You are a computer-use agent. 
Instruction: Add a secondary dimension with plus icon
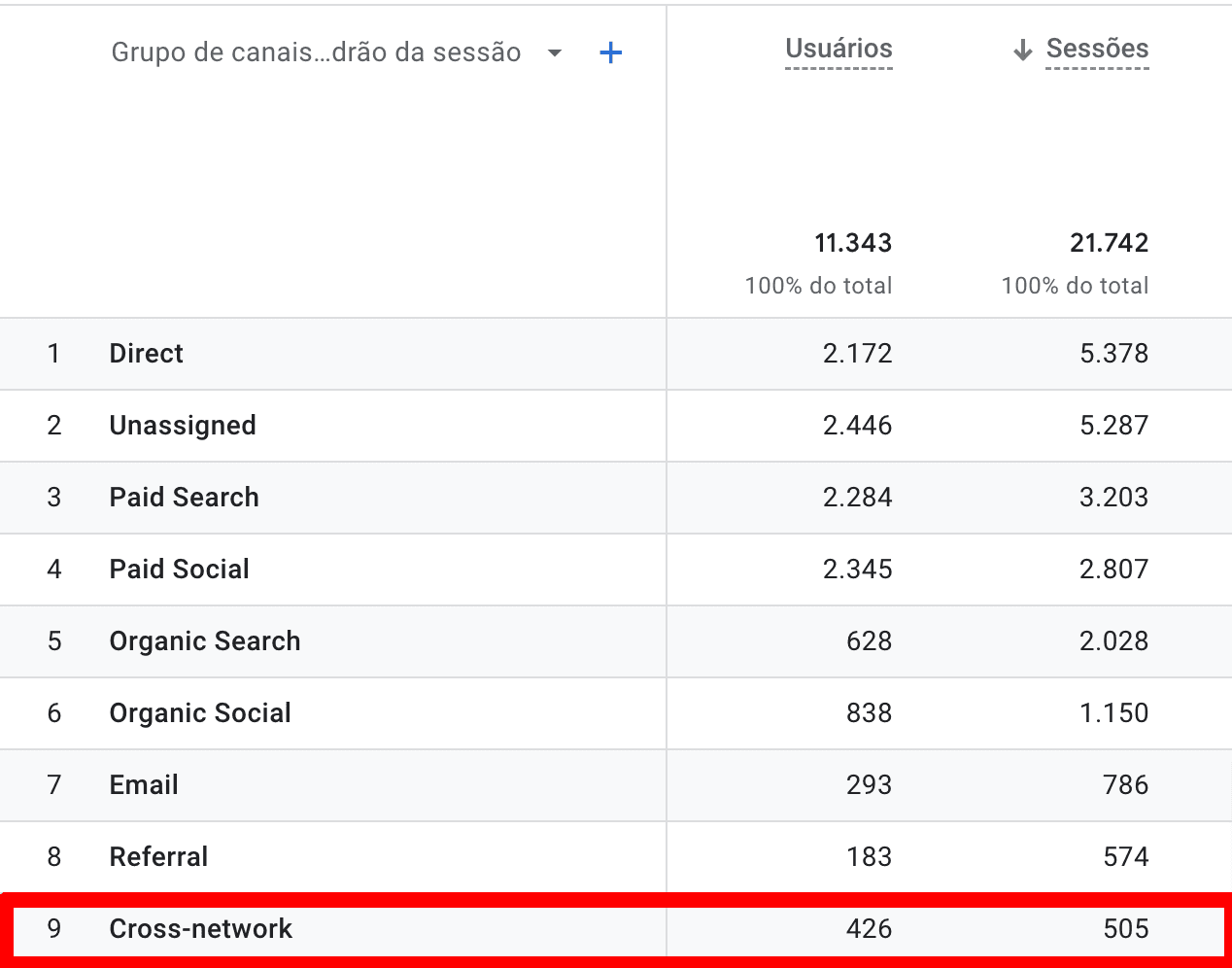click(x=610, y=52)
